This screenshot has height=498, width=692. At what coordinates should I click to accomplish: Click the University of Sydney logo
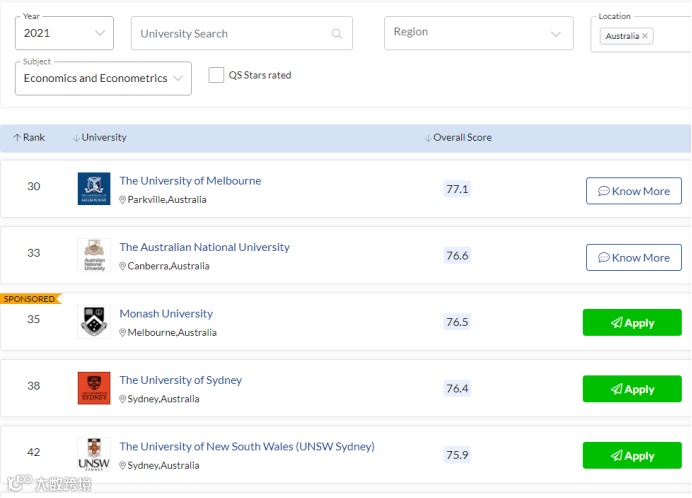(94, 388)
